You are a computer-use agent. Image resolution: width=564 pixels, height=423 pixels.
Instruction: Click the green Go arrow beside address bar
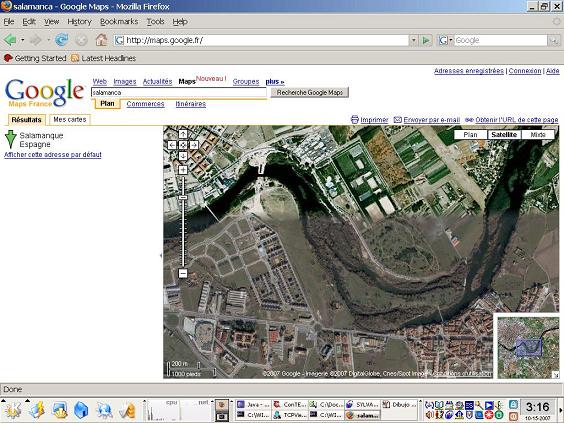click(x=426, y=40)
